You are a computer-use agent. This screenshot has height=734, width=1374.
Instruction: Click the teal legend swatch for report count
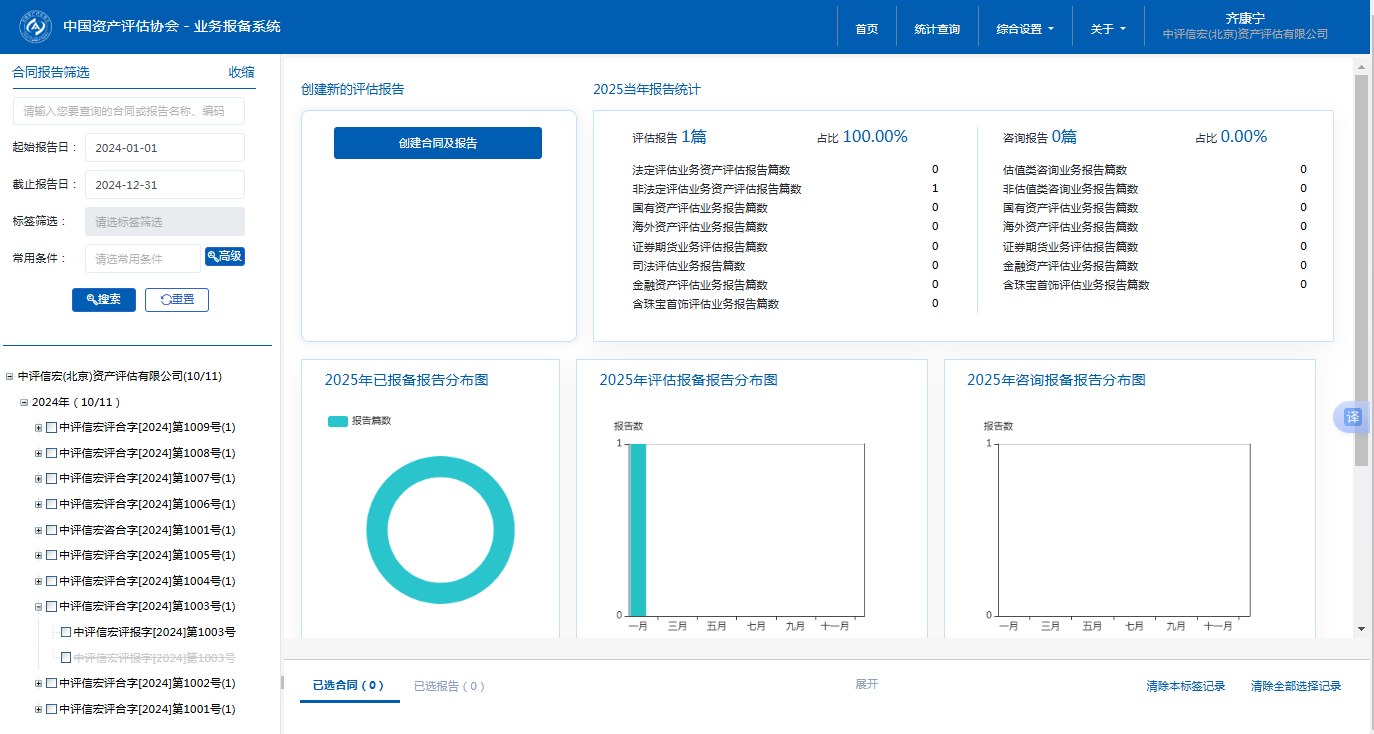[x=338, y=421]
